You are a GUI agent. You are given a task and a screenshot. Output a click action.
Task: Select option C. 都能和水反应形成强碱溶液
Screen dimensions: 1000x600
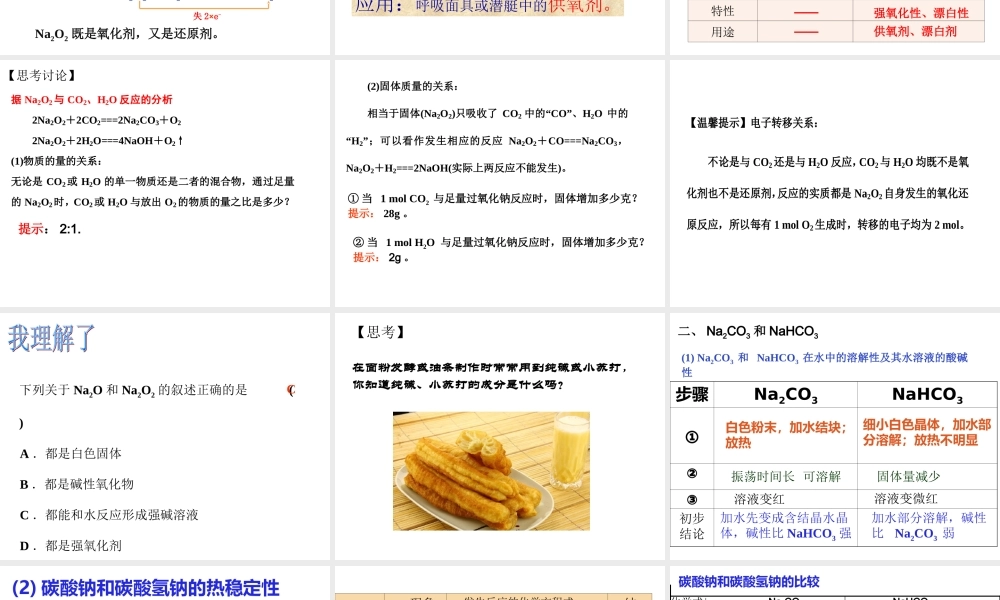pyautogui.click(x=108, y=515)
